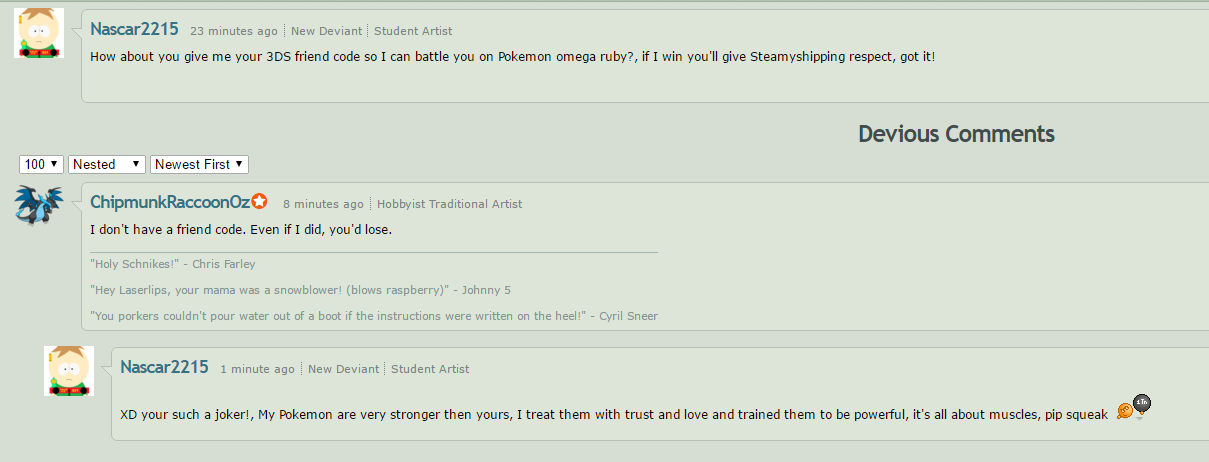Click the black balloon emoticon in the reply
Screen dimensions: 1209x462
coord(1142,404)
